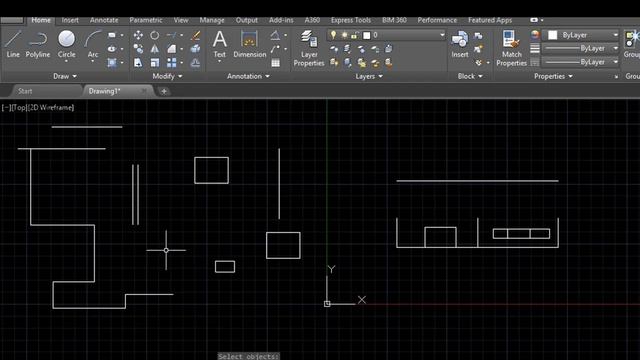Create new drawing with plus tab
Viewport: 640px width, 360px height.
coord(164,91)
